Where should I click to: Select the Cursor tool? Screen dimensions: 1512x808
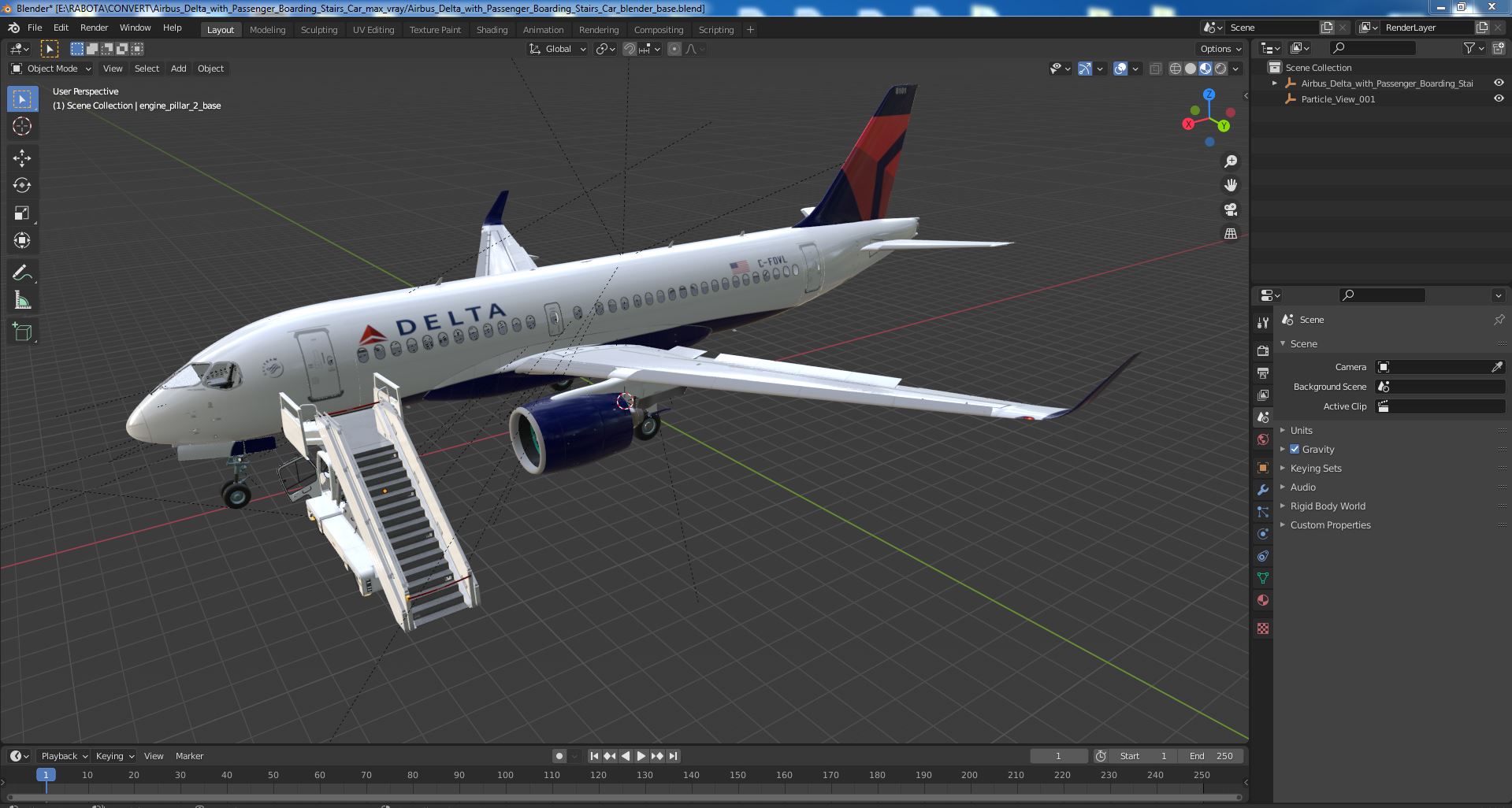coord(22,126)
